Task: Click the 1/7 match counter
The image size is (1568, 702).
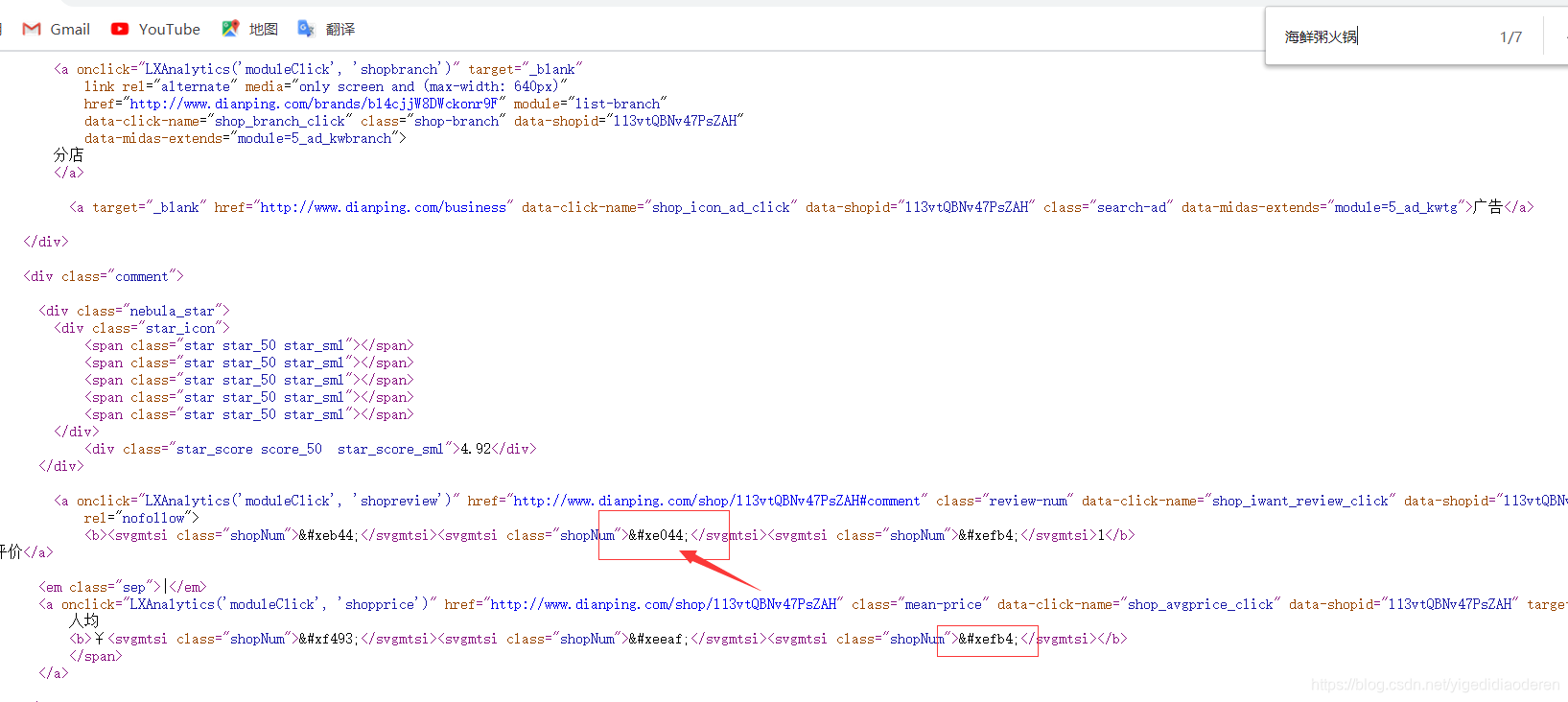Action: 1510,36
